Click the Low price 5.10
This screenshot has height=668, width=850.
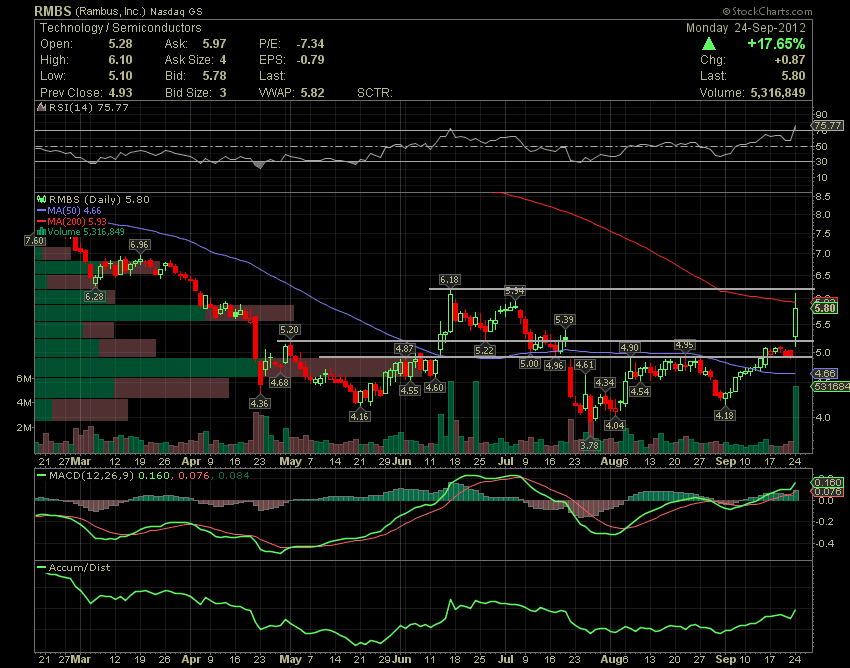(120, 76)
